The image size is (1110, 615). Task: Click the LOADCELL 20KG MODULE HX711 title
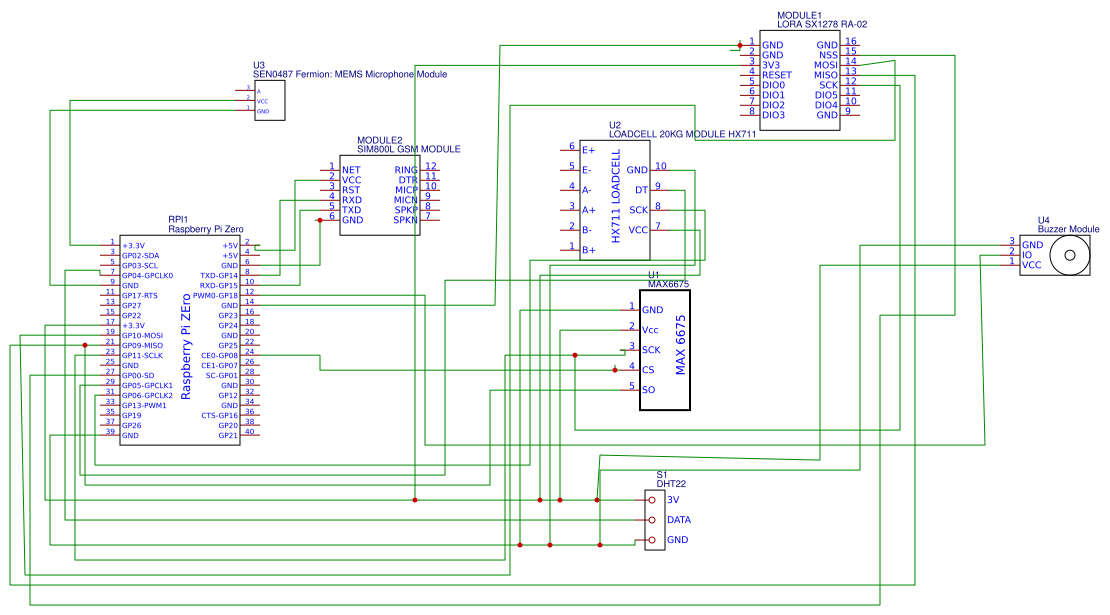(682, 134)
